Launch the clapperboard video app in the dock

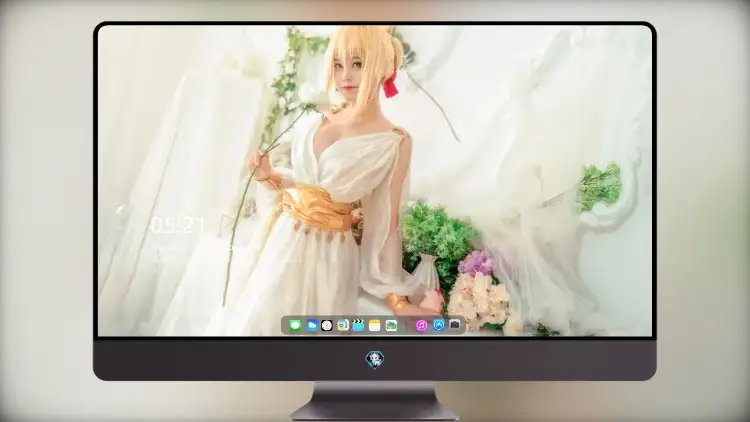point(358,326)
